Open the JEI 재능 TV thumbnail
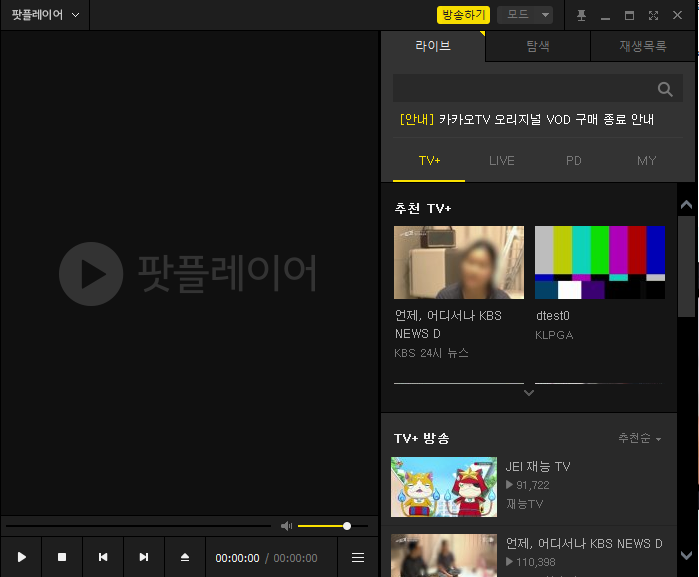This screenshot has width=699, height=577. point(444,487)
